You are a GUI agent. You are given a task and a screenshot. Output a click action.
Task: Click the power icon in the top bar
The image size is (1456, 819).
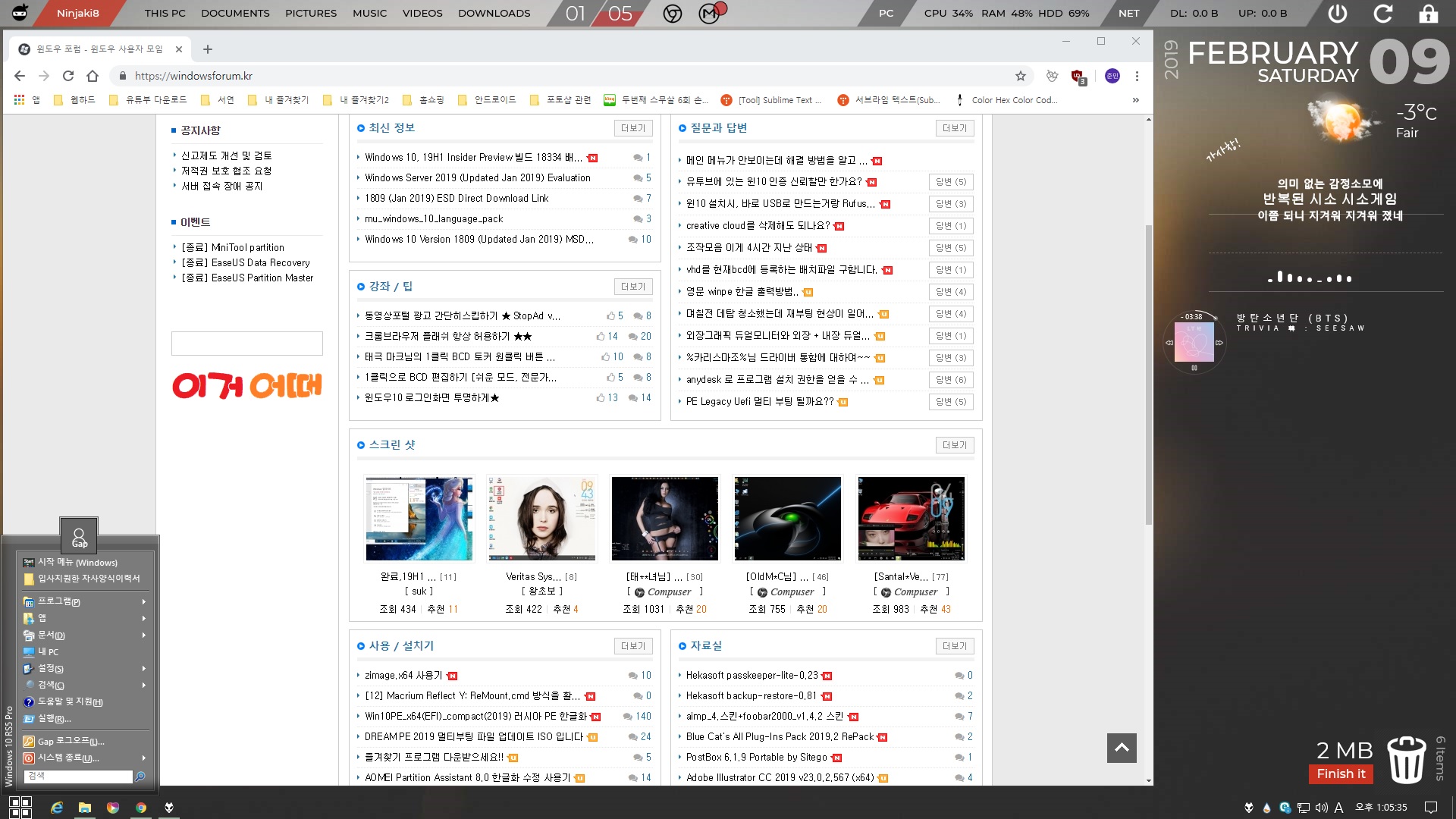1338,13
